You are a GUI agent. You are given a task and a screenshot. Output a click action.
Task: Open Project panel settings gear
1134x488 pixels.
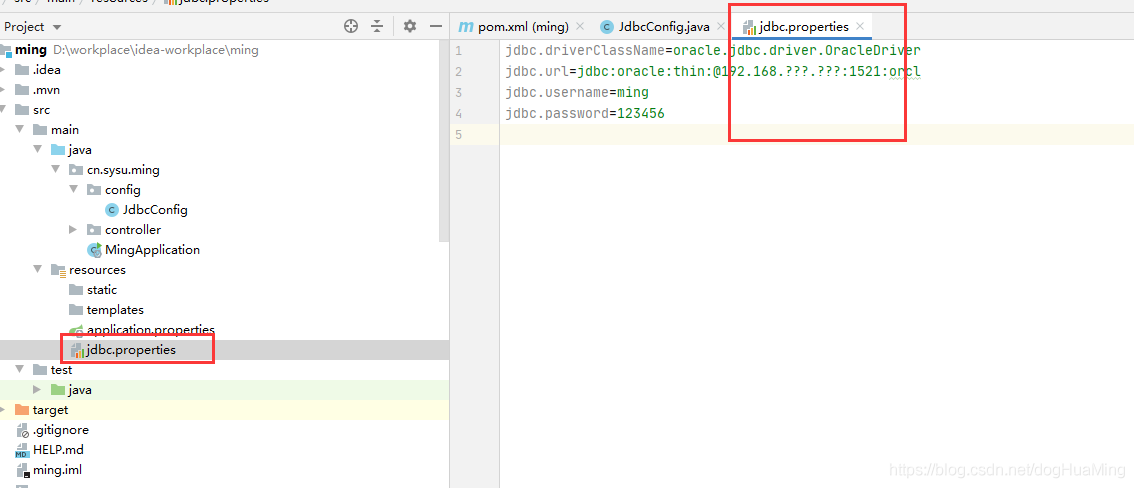pyautogui.click(x=410, y=27)
